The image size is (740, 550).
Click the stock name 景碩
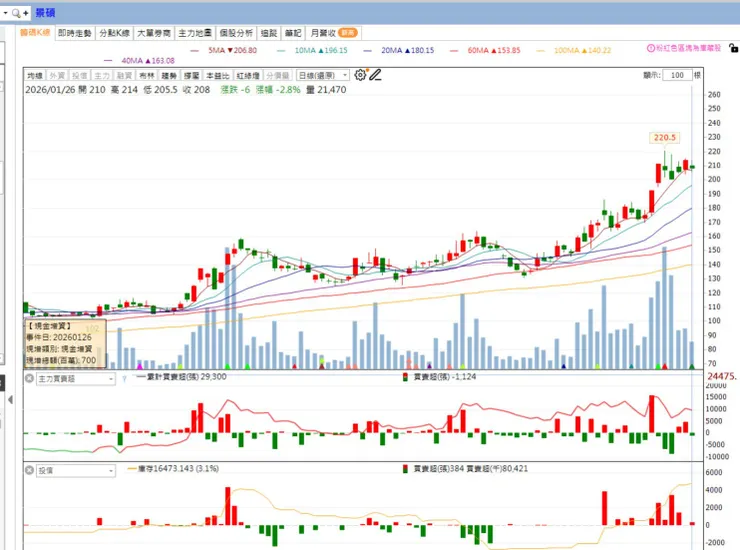pyautogui.click(x=45, y=13)
